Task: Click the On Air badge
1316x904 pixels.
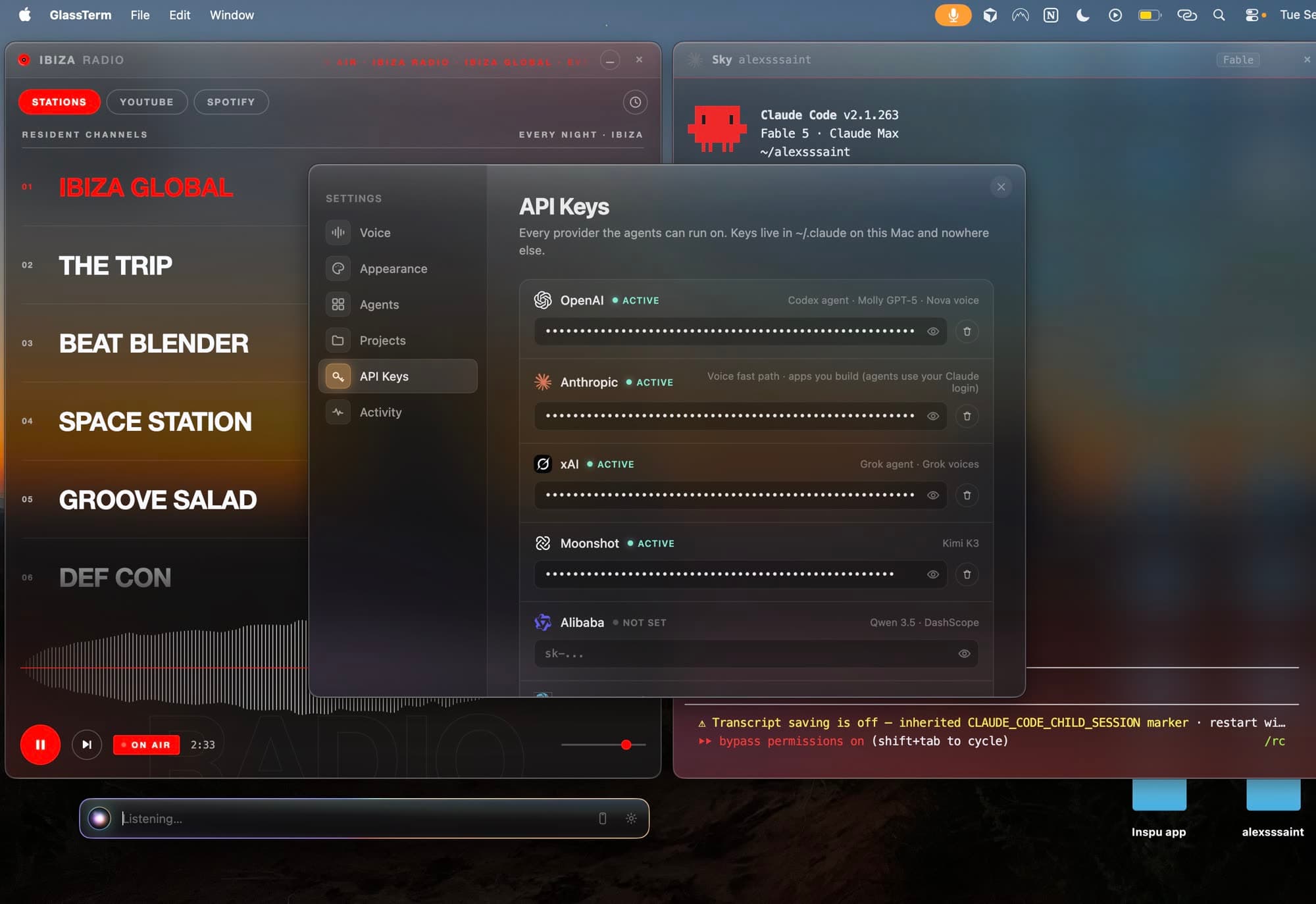Action: point(146,744)
